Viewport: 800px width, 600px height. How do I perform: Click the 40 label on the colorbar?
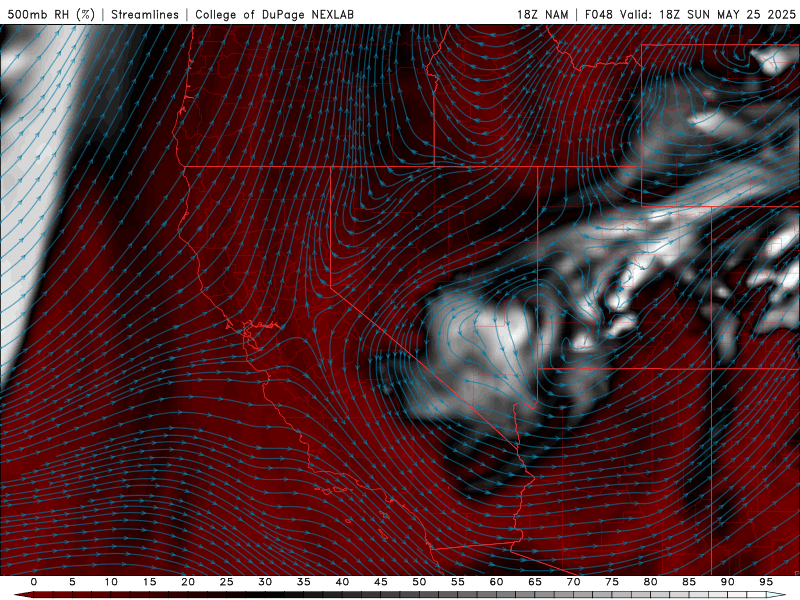tap(342, 582)
